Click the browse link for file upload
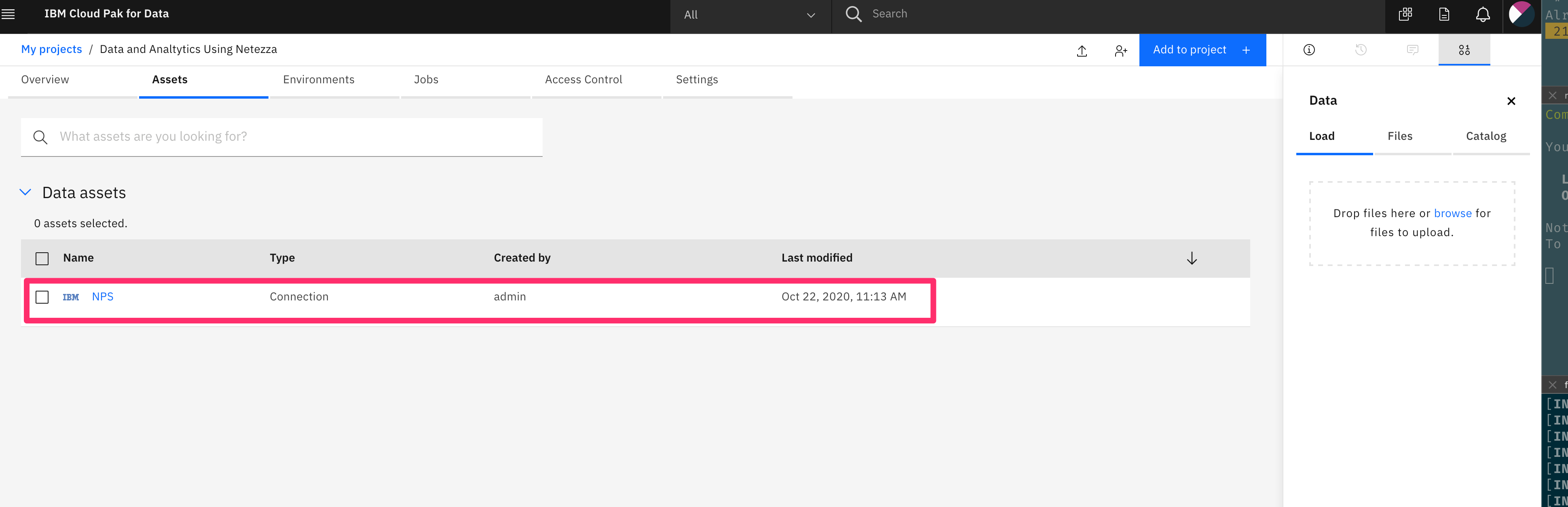 coord(1452,213)
